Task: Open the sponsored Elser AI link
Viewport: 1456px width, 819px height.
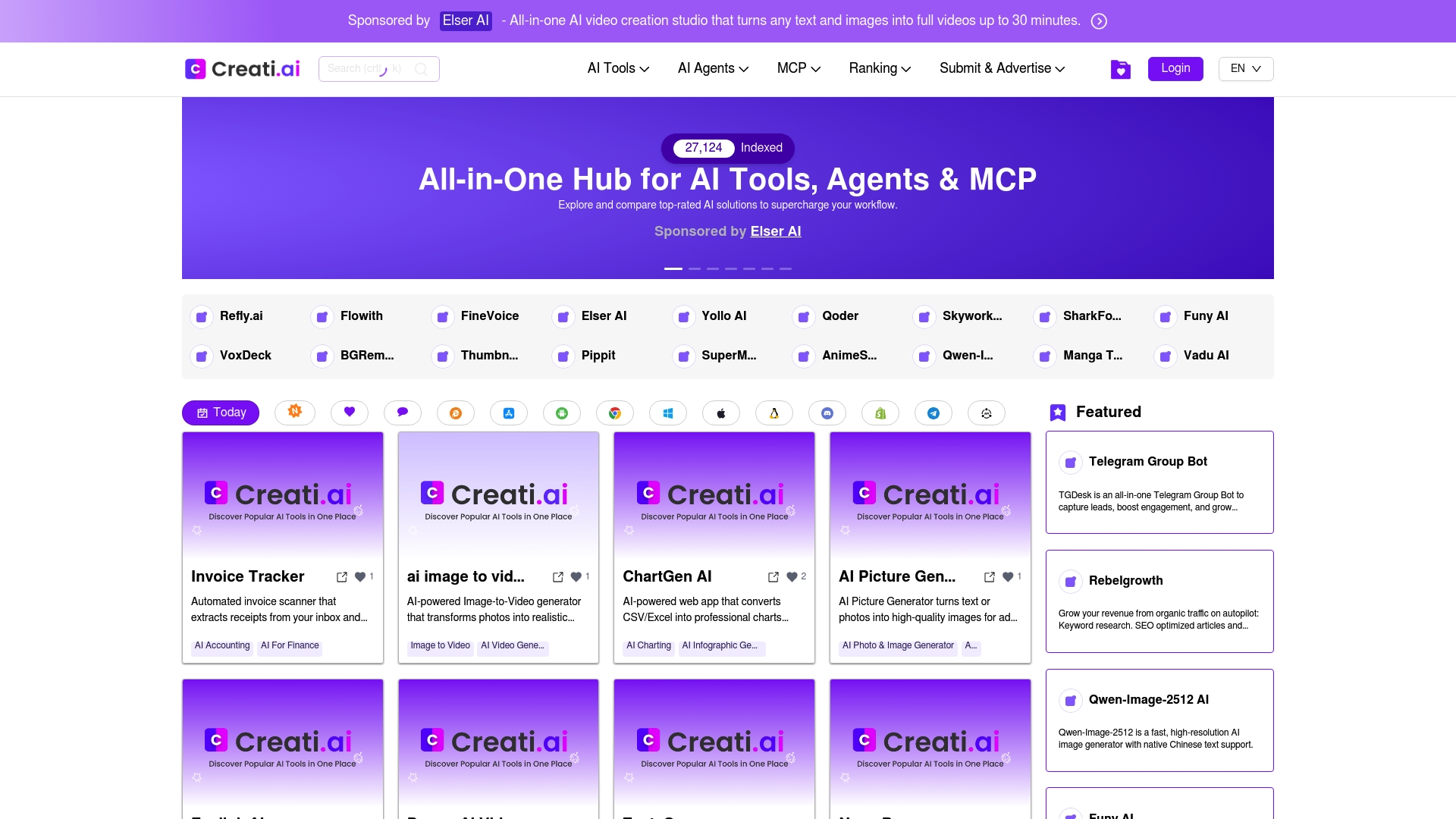Action: click(x=775, y=231)
